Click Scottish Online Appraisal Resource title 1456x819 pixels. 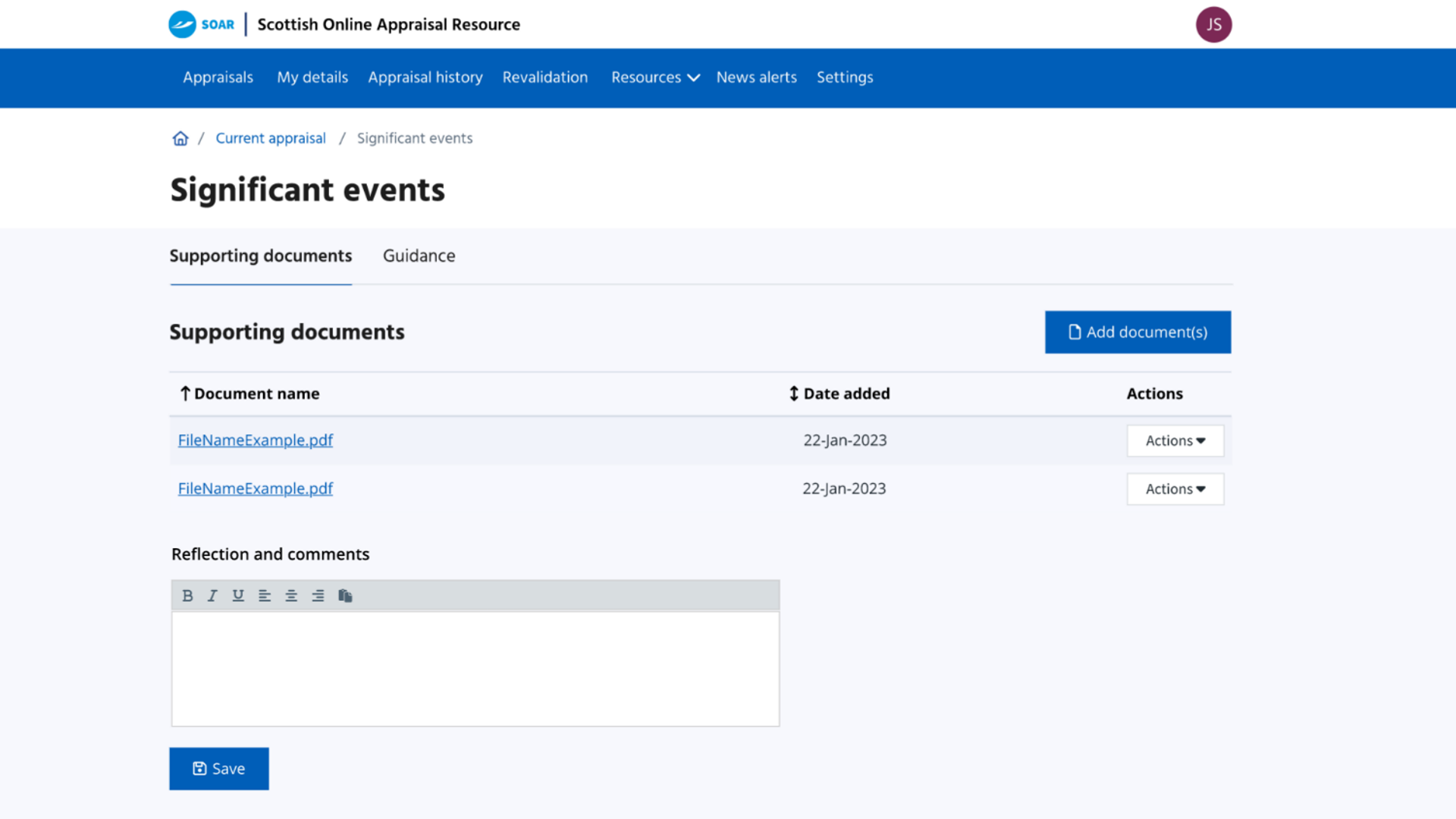[x=389, y=24]
